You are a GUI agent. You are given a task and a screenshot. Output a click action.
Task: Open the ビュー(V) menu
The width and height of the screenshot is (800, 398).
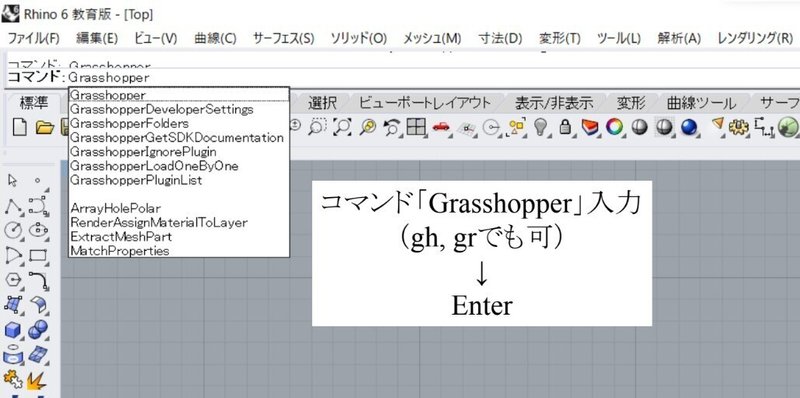click(x=156, y=39)
